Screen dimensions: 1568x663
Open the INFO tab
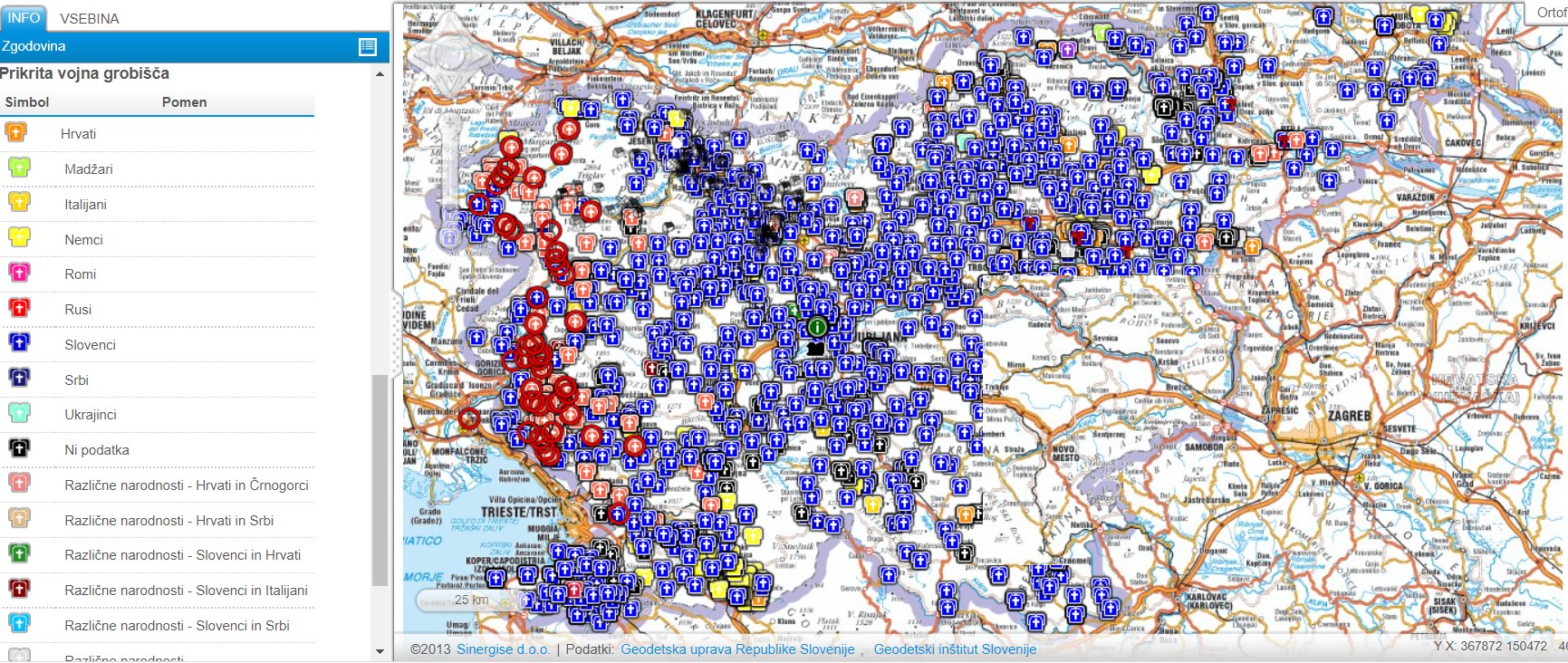[24, 17]
